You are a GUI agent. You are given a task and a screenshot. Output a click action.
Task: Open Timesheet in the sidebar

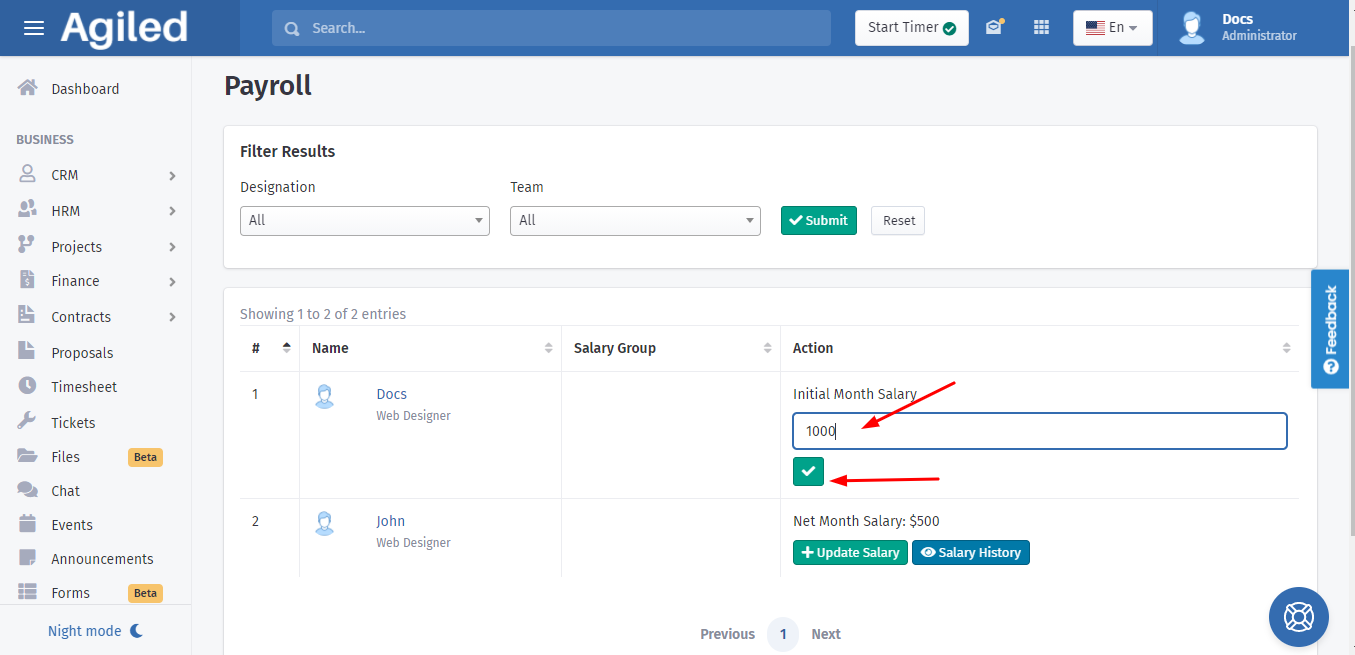pyautogui.click(x=84, y=387)
